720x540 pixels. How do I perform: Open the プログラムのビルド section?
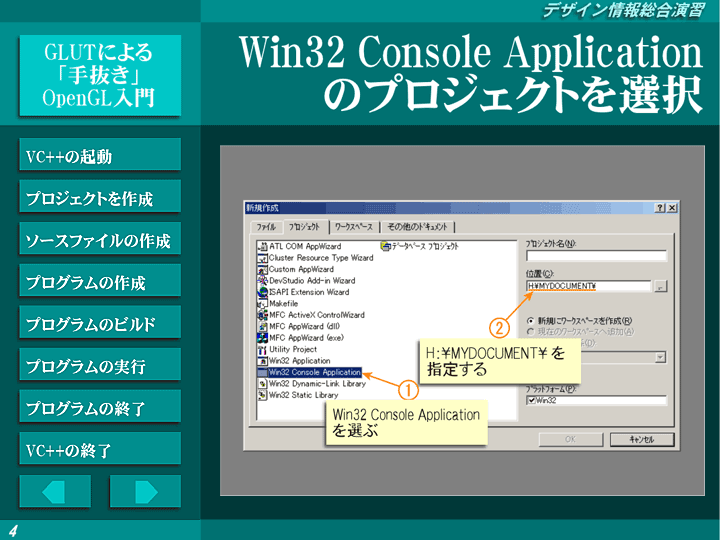pyautogui.click(x=100, y=322)
